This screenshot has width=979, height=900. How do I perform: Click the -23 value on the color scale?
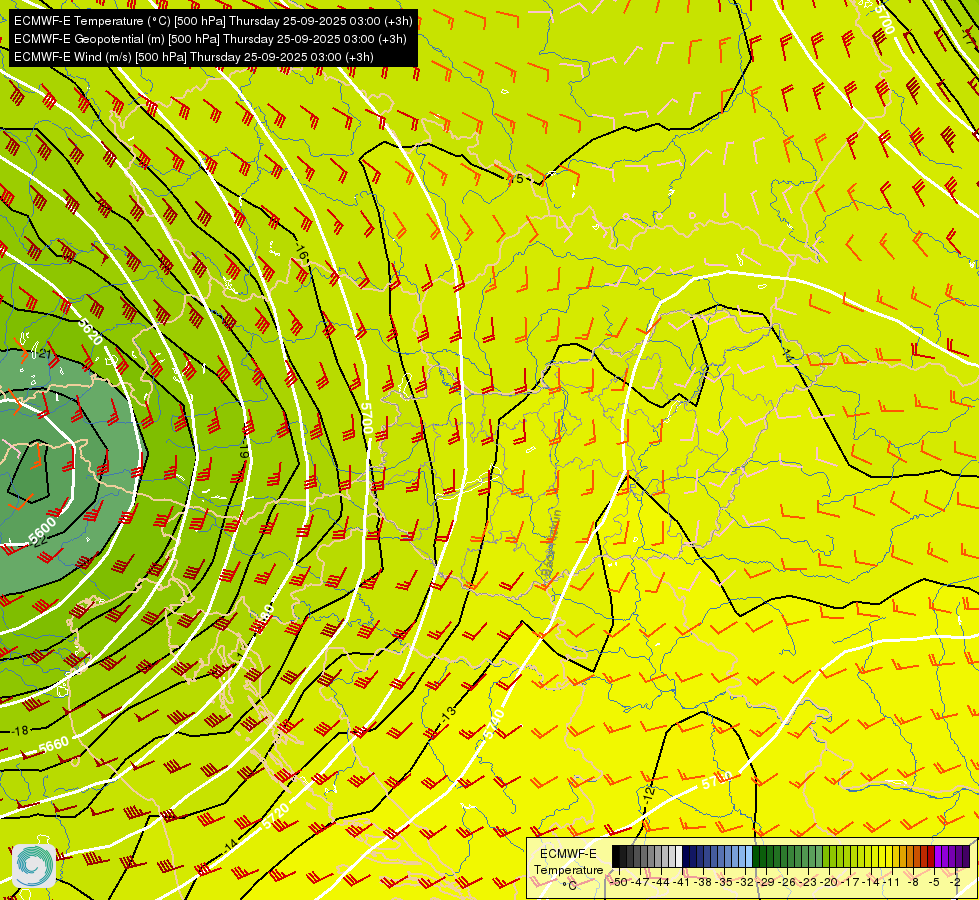808,883
